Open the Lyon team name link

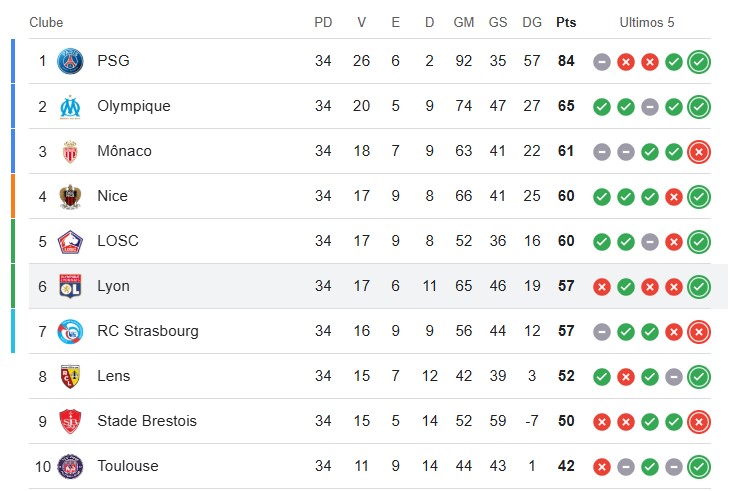pyautogui.click(x=113, y=286)
